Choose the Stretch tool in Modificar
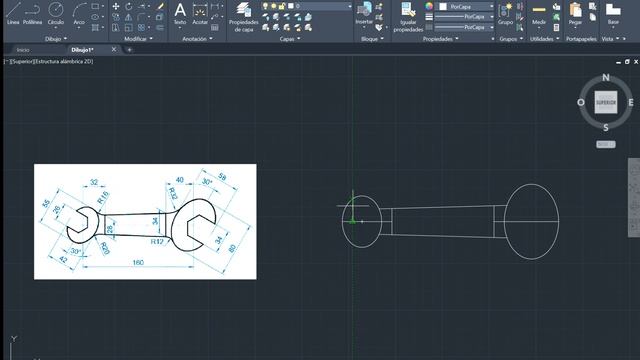Image resolution: width=640 pixels, height=360 pixels. (116, 27)
